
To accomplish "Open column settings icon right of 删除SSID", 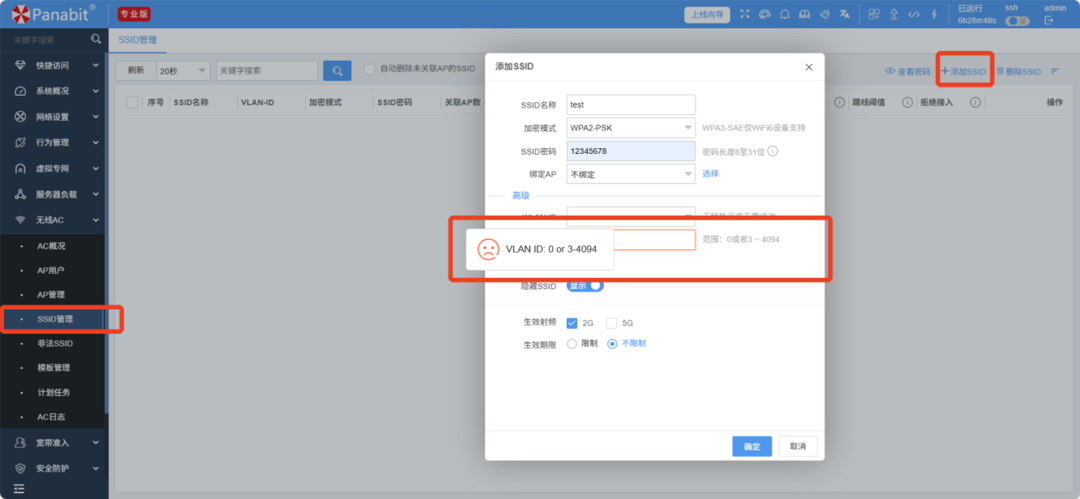I will [x=1055, y=71].
